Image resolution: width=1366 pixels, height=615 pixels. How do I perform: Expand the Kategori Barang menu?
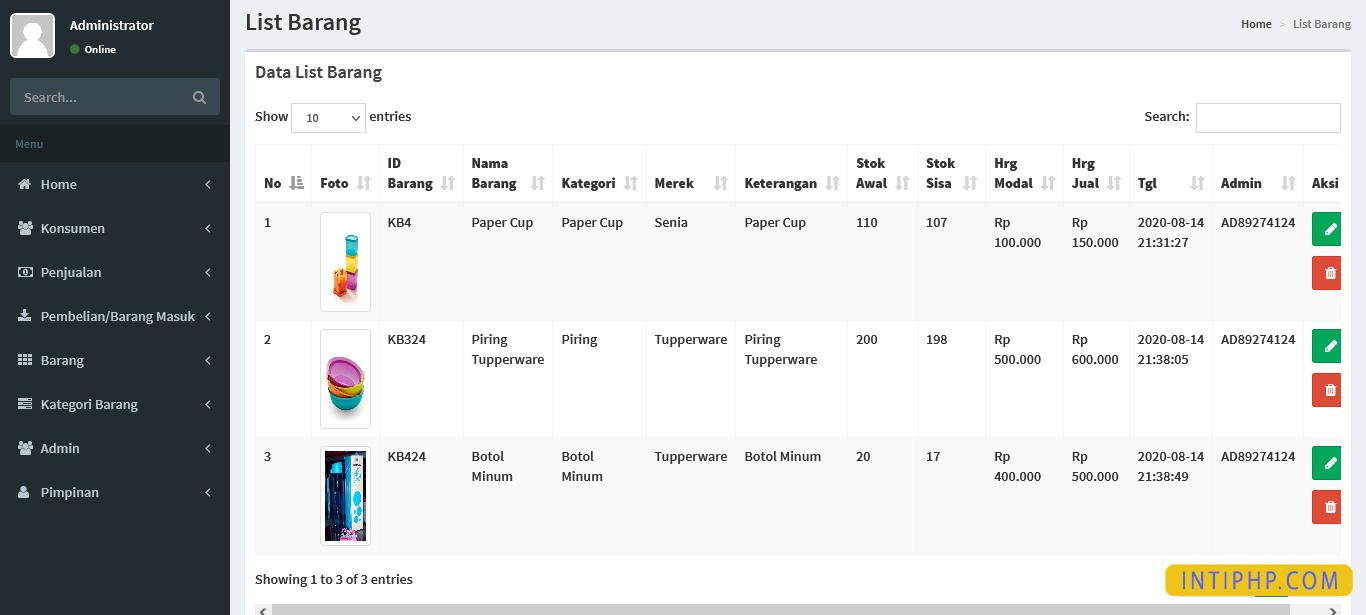115,404
